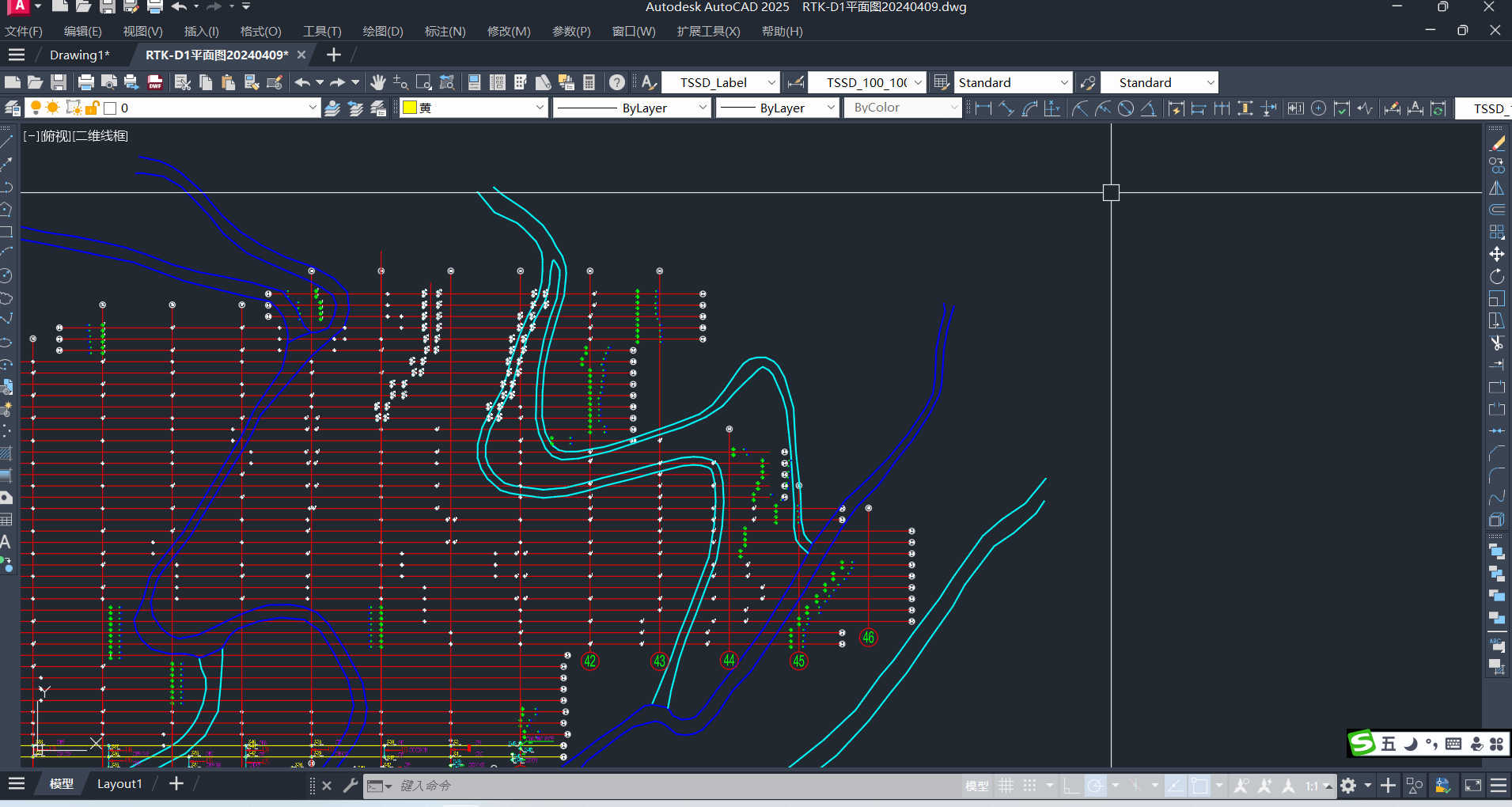
Task: Switch to the Drawing1* tab
Action: tap(79, 55)
